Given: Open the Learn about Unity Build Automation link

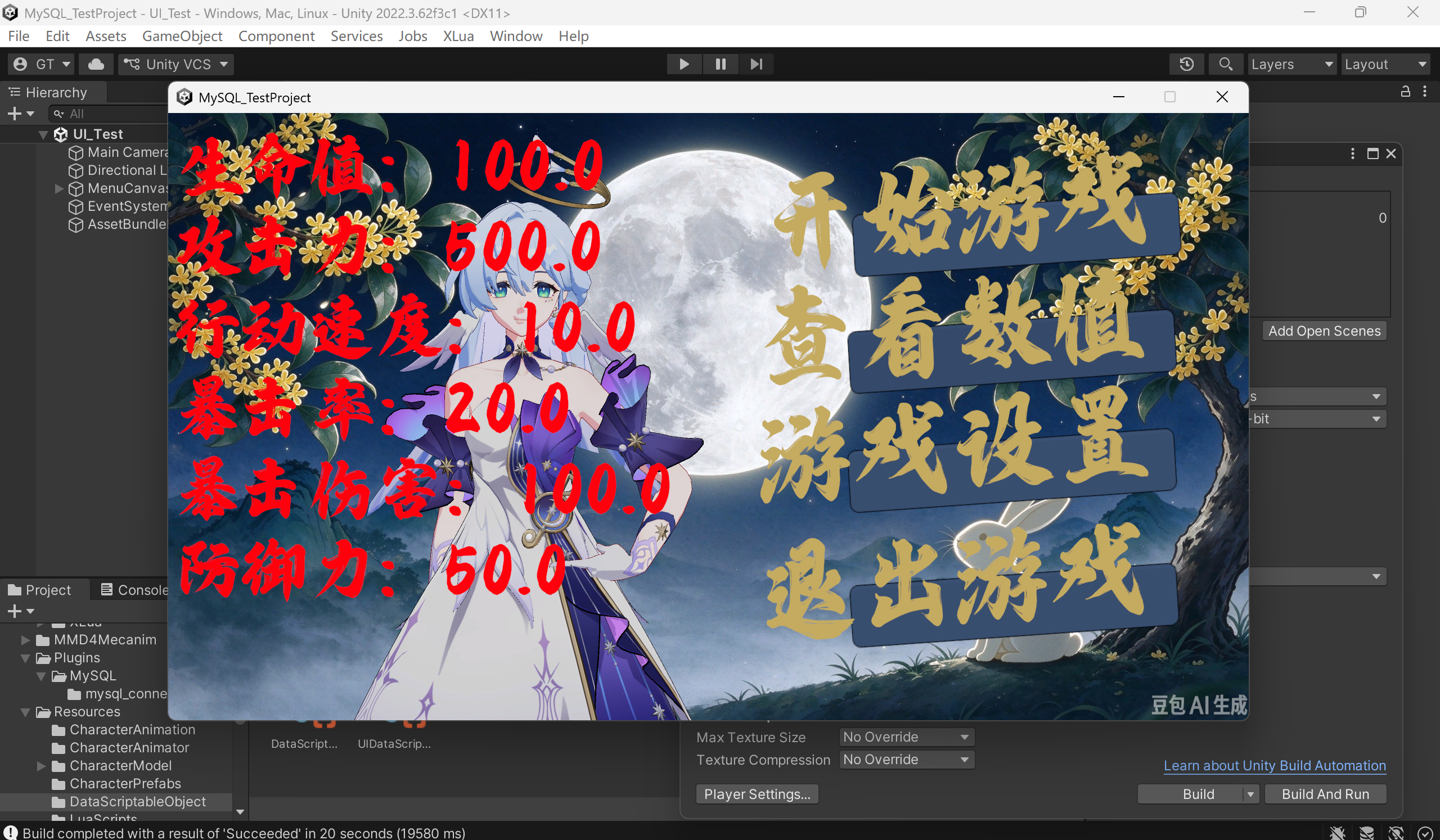Looking at the screenshot, I should click(1275, 765).
